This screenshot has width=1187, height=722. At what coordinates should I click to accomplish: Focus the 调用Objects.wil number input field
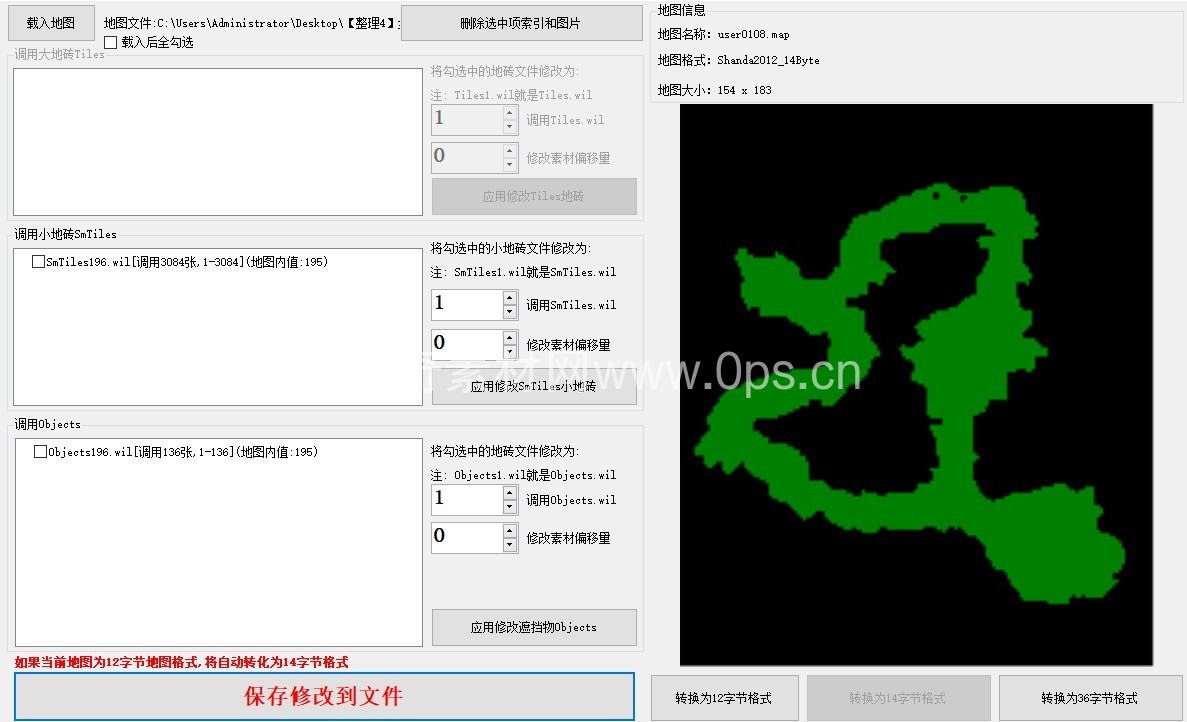(x=466, y=500)
